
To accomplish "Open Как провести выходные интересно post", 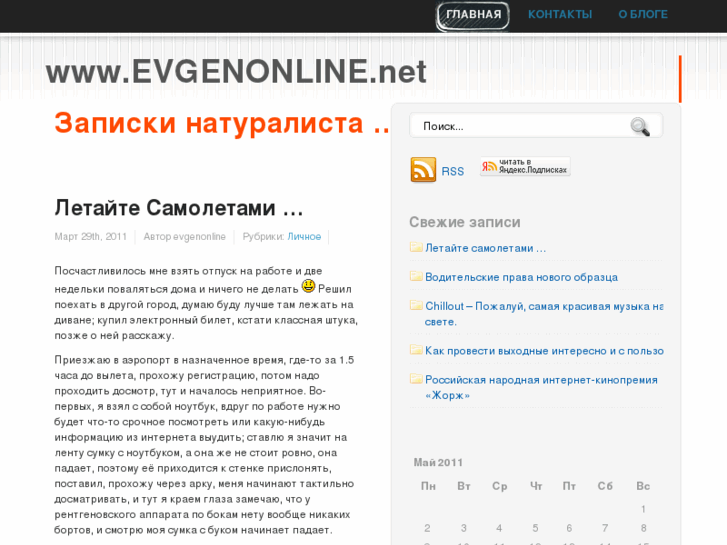I will tap(544, 351).
